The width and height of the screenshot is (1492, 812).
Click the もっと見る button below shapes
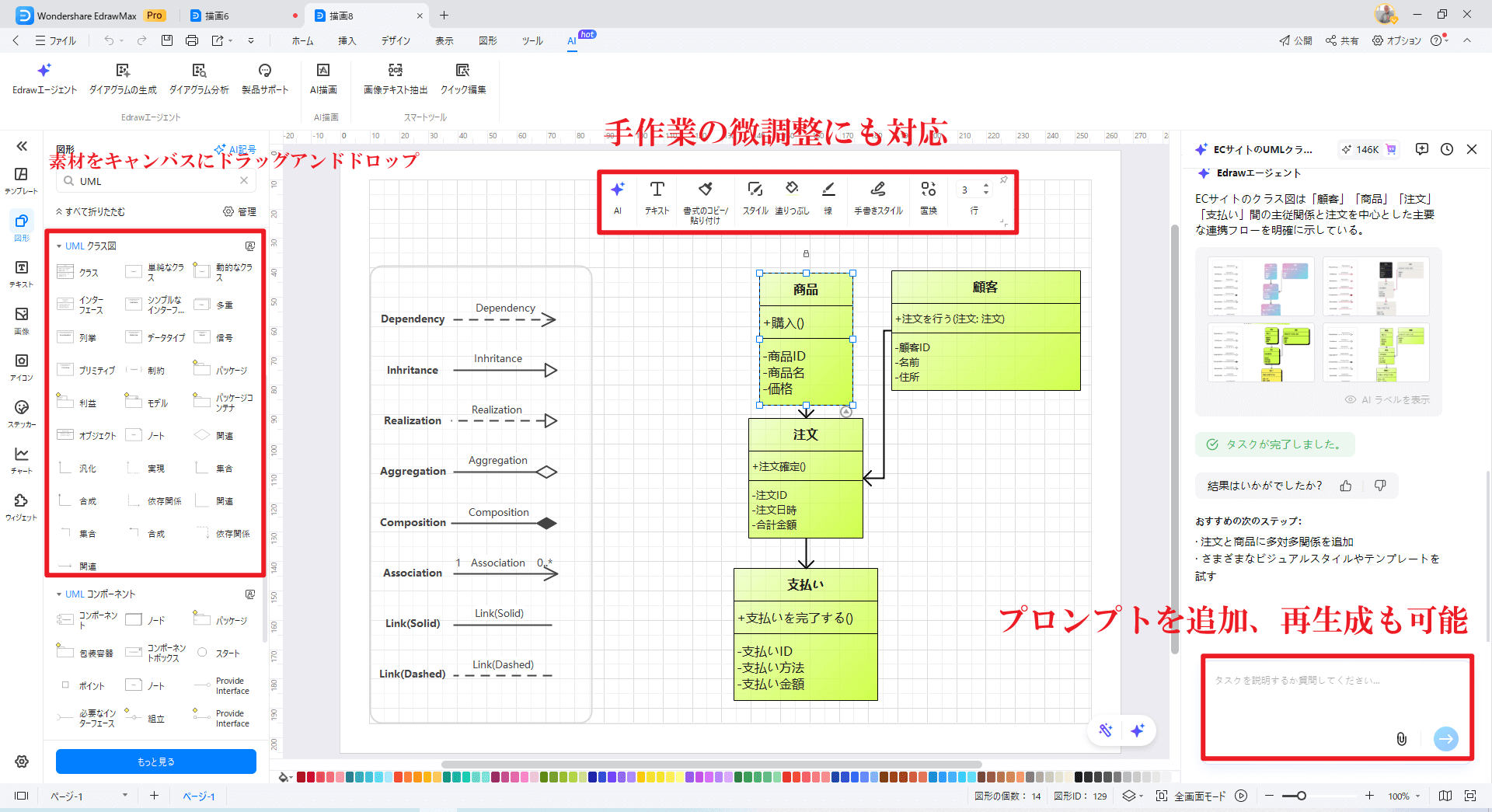tap(155, 761)
